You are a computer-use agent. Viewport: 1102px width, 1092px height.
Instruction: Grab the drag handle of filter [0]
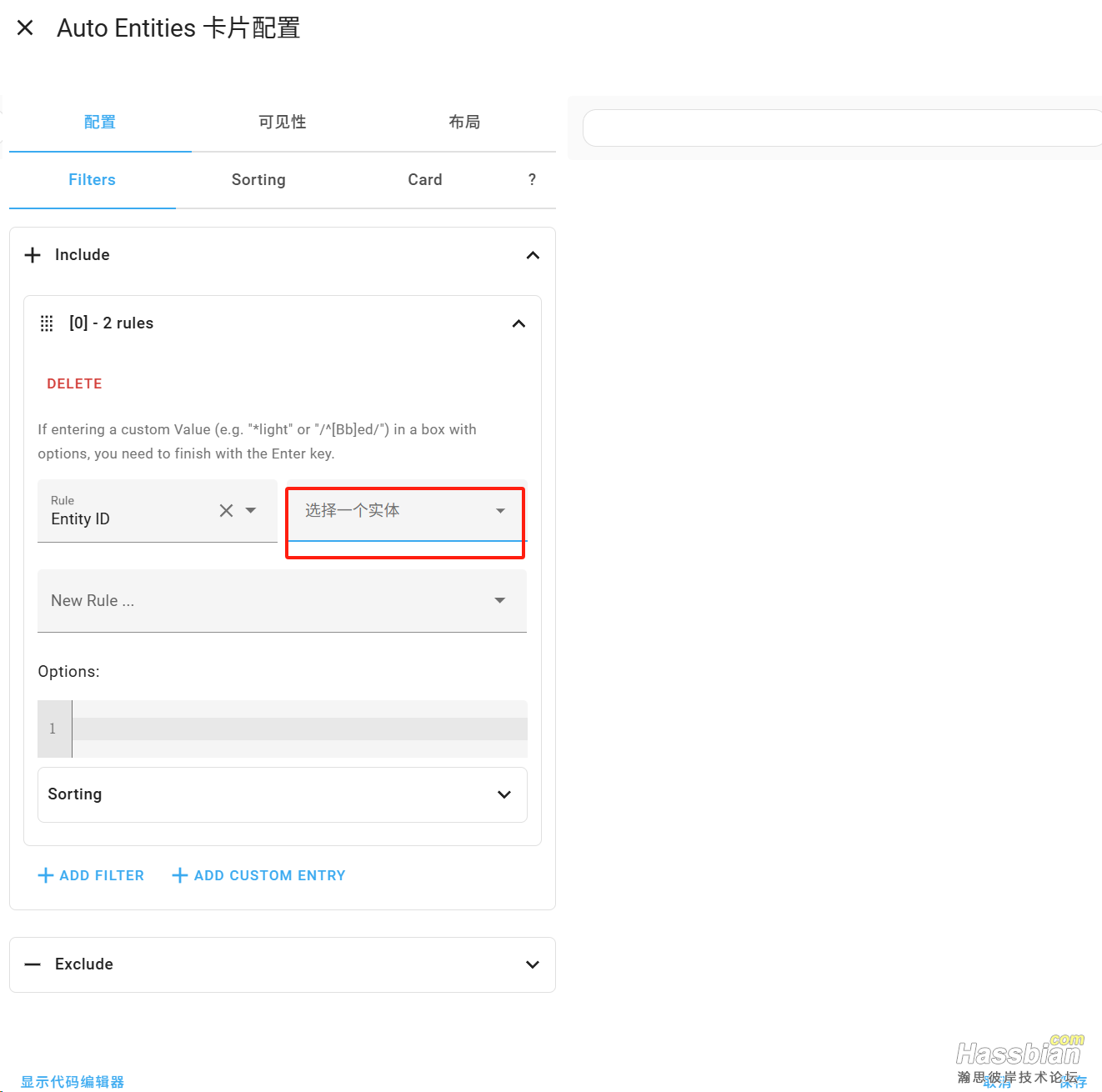coord(47,323)
